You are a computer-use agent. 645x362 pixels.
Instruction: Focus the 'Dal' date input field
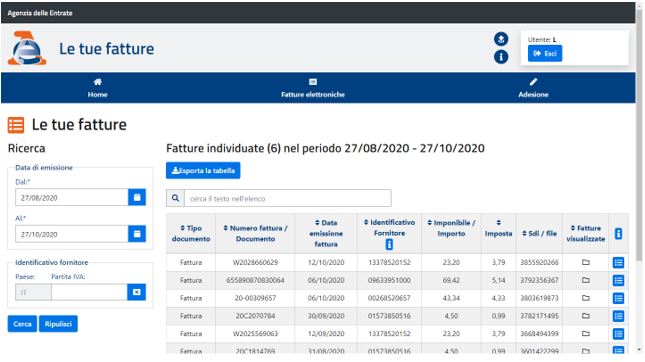tap(72, 197)
